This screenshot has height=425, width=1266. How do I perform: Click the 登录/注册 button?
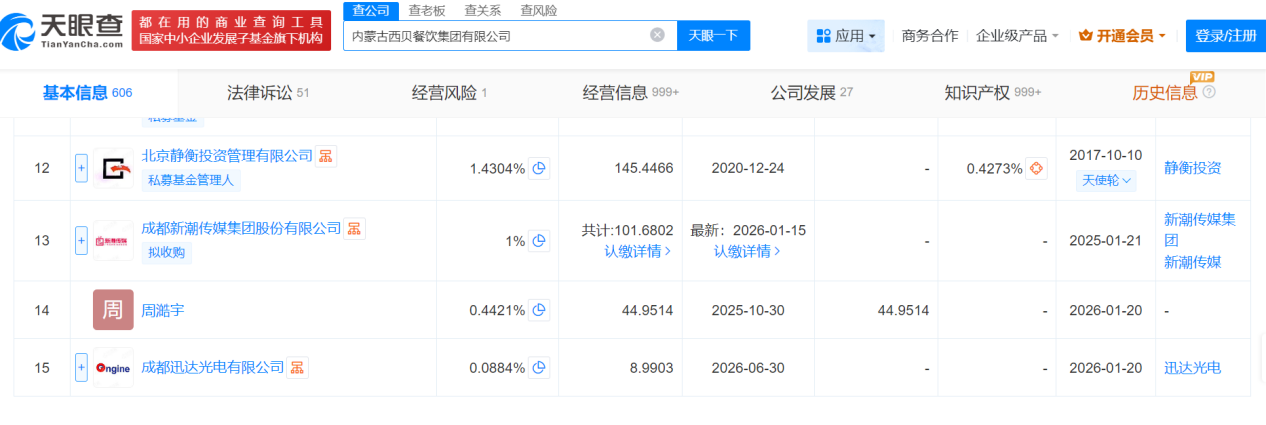1226,35
